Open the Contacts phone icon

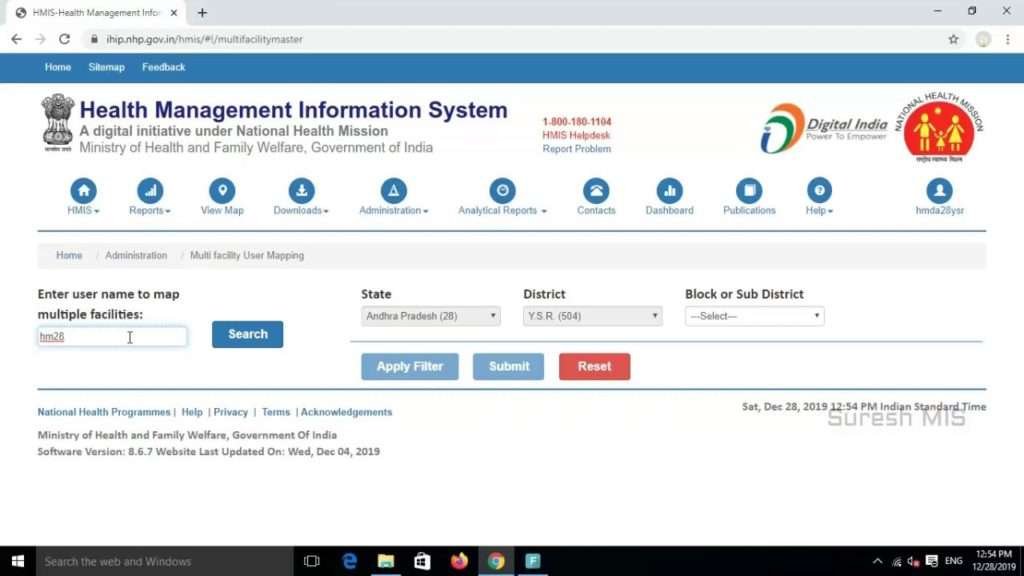[x=596, y=190]
